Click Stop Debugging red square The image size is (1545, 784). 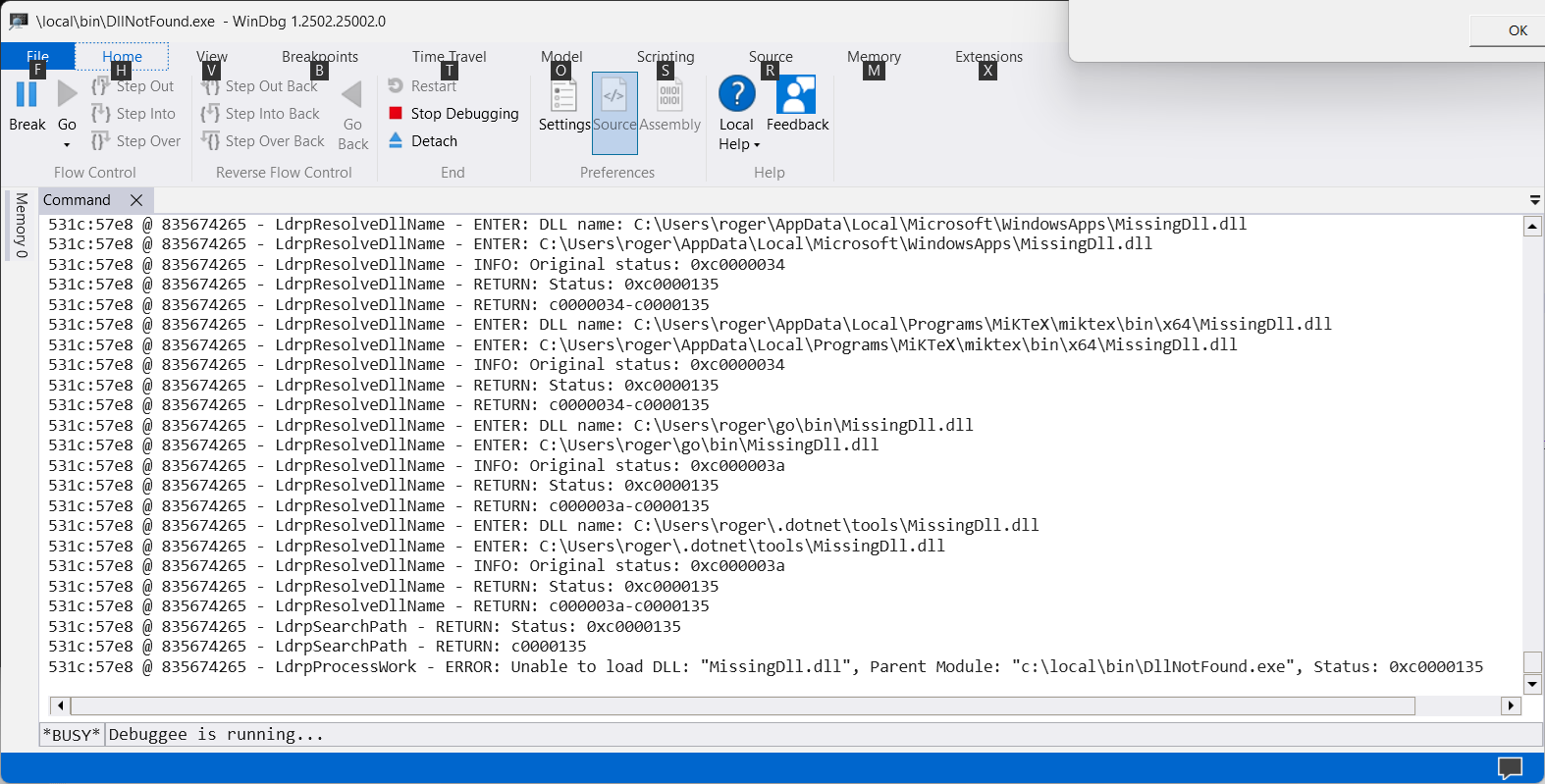click(396, 113)
